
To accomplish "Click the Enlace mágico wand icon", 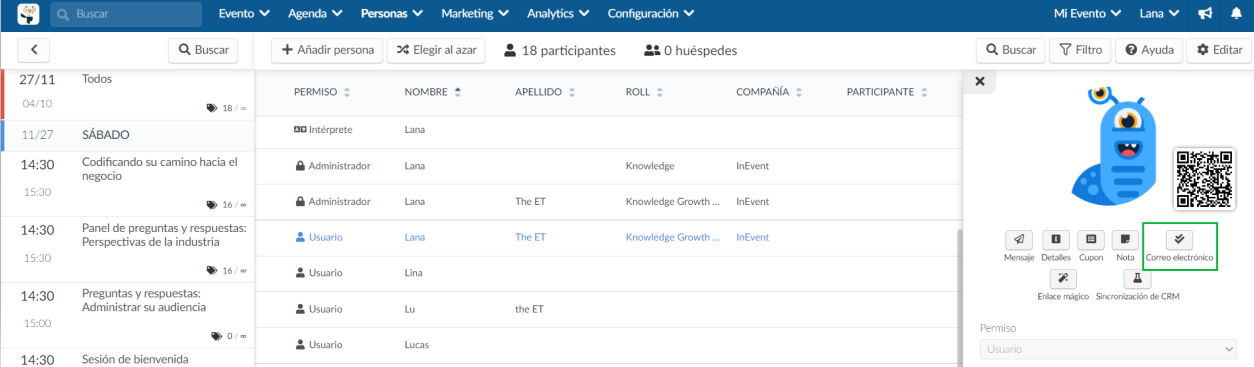I will click(1063, 279).
